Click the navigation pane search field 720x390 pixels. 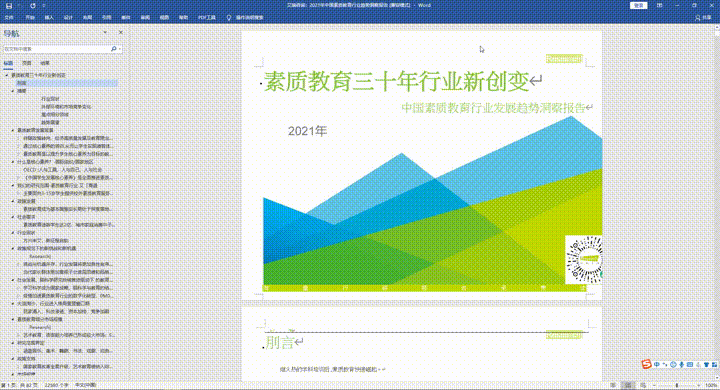coord(56,49)
